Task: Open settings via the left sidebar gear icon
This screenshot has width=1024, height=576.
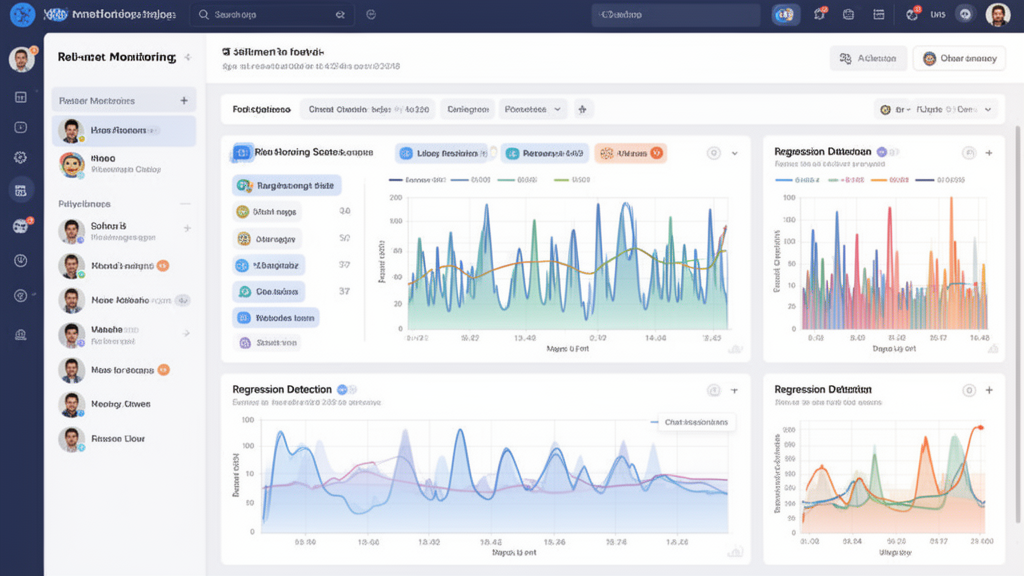Action: pyautogui.click(x=21, y=157)
